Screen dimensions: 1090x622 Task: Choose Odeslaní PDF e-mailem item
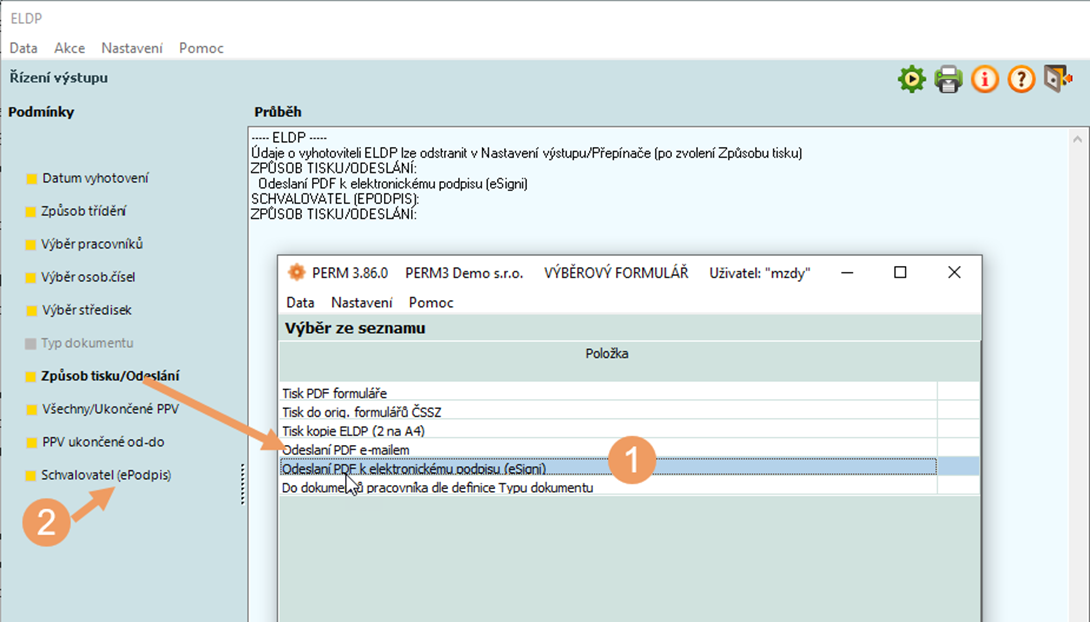click(x=608, y=450)
